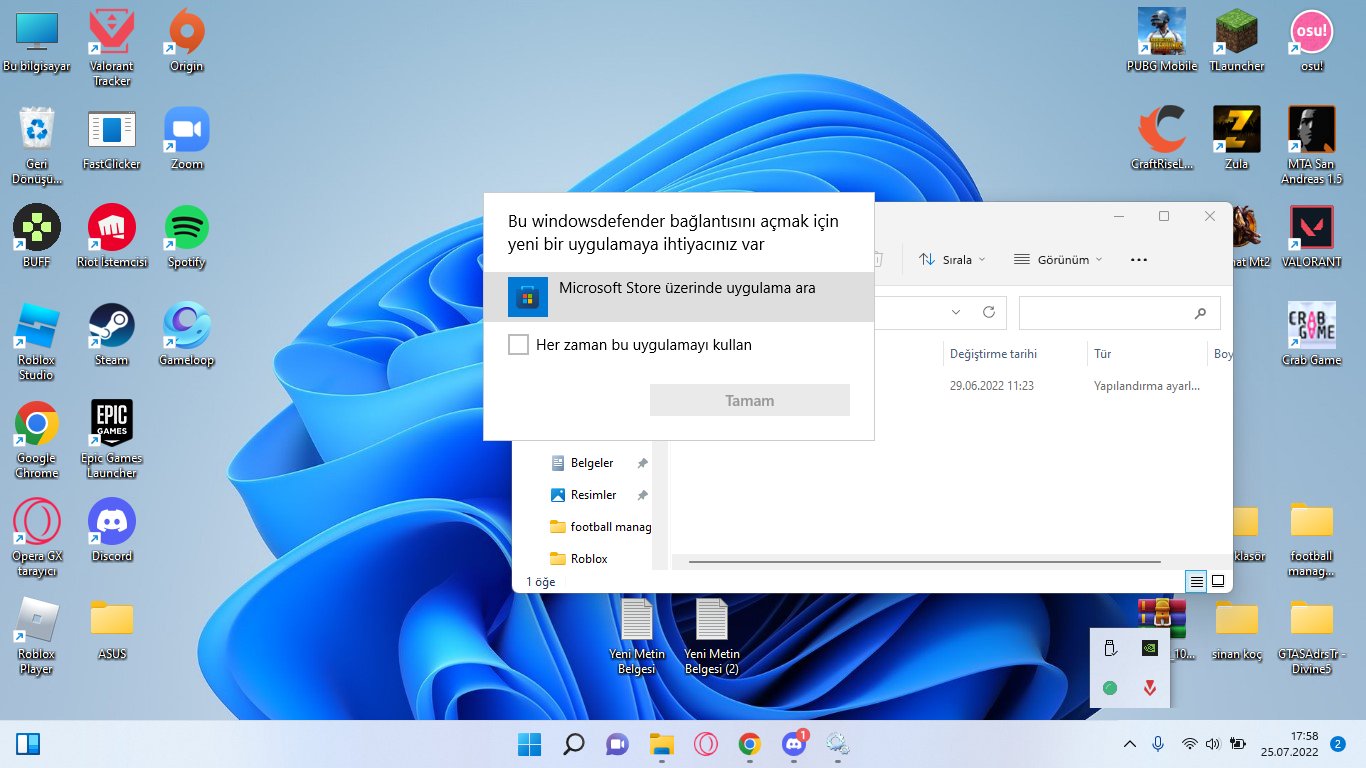1366x768 pixels.
Task: Switch to details view in Explorer status bar
Action: (1196, 581)
